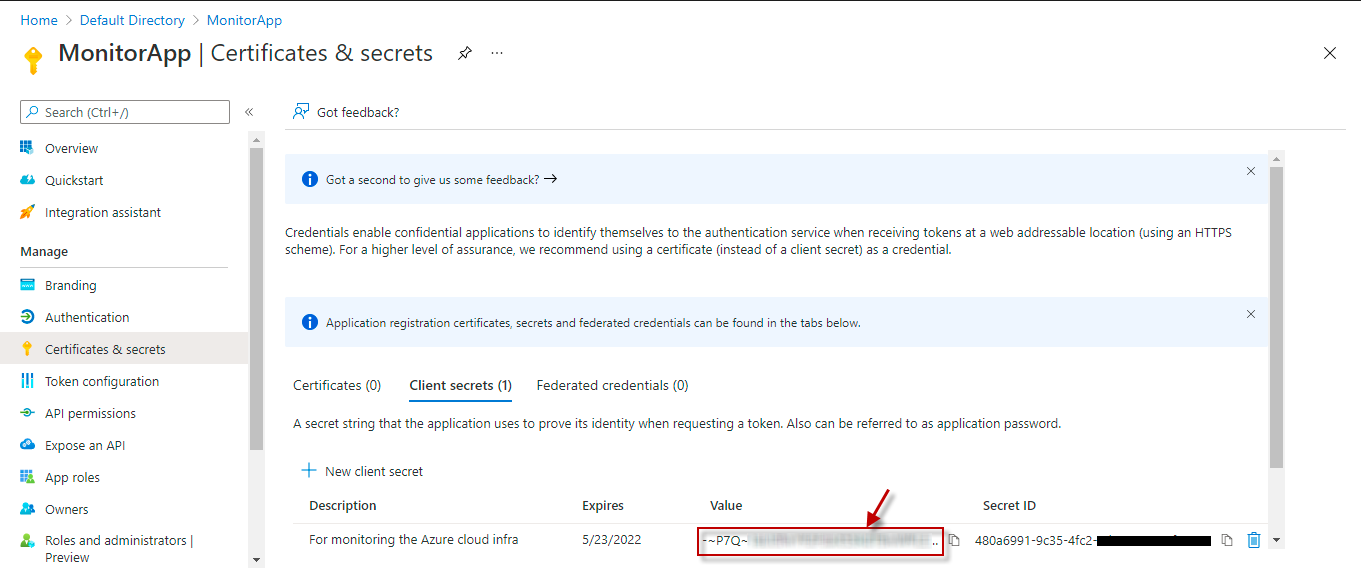Pin the Certificates & secrets blade
This screenshot has height=568, width=1361.
point(465,53)
